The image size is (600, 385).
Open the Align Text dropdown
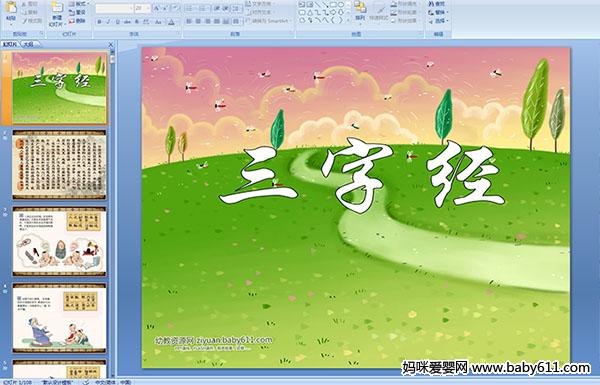click(x=262, y=12)
